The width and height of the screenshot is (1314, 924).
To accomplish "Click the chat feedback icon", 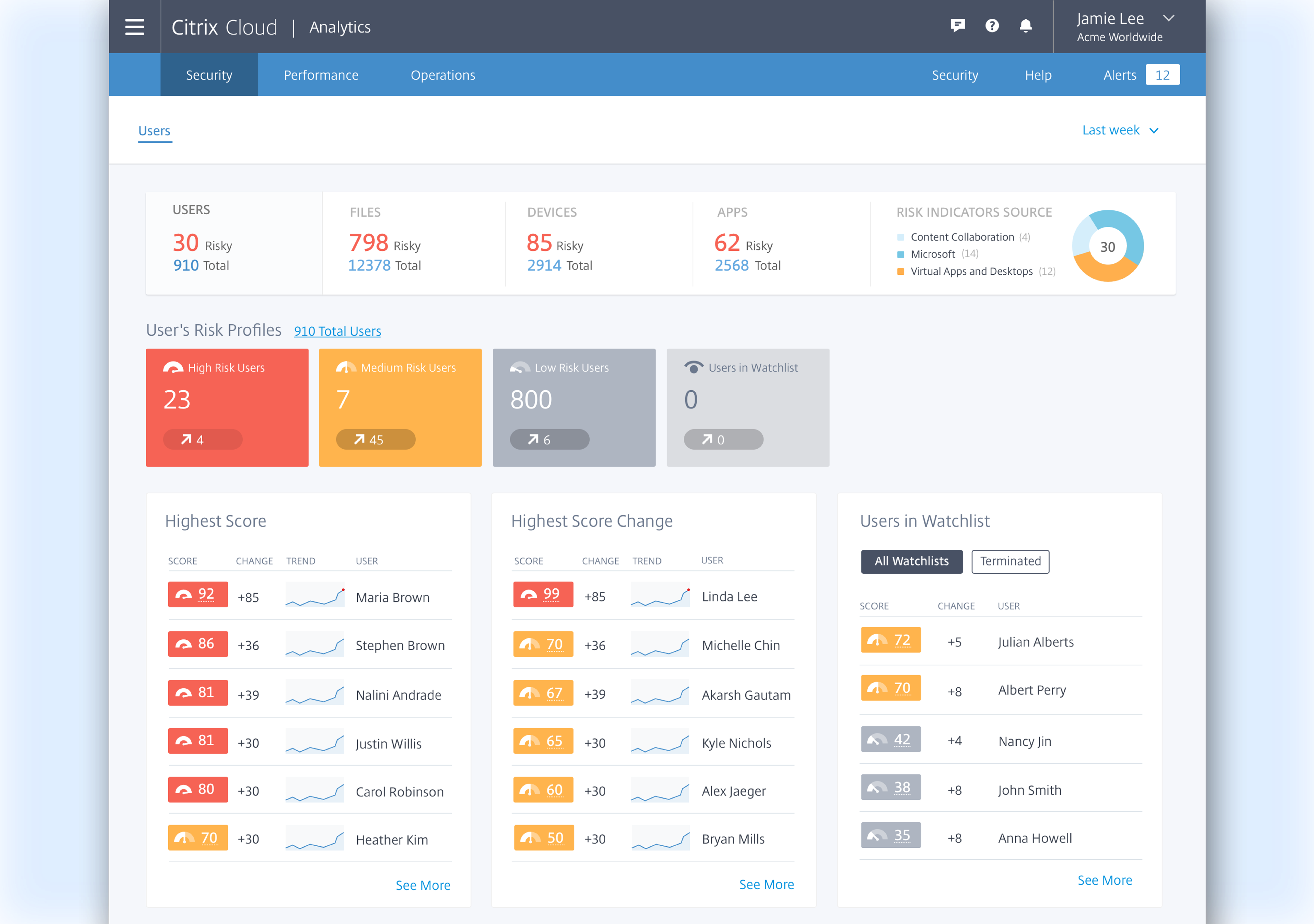I will (957, 26).
